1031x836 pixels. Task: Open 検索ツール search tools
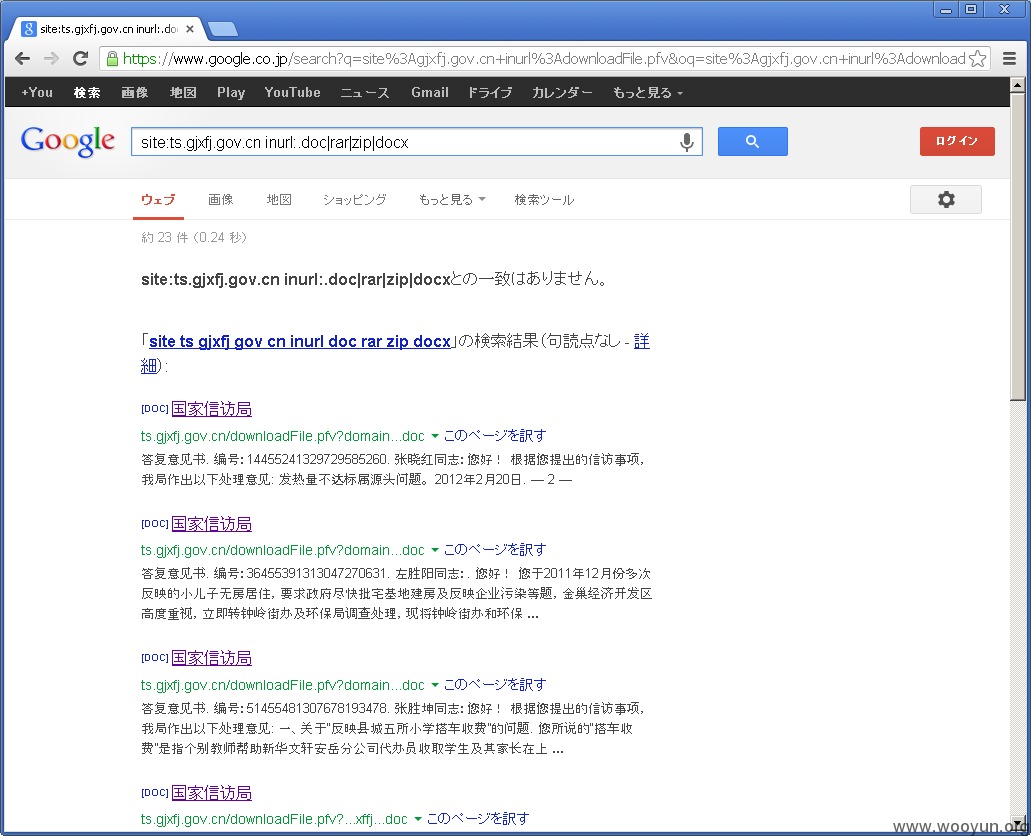pyautogui.click(x=544, y=199)
